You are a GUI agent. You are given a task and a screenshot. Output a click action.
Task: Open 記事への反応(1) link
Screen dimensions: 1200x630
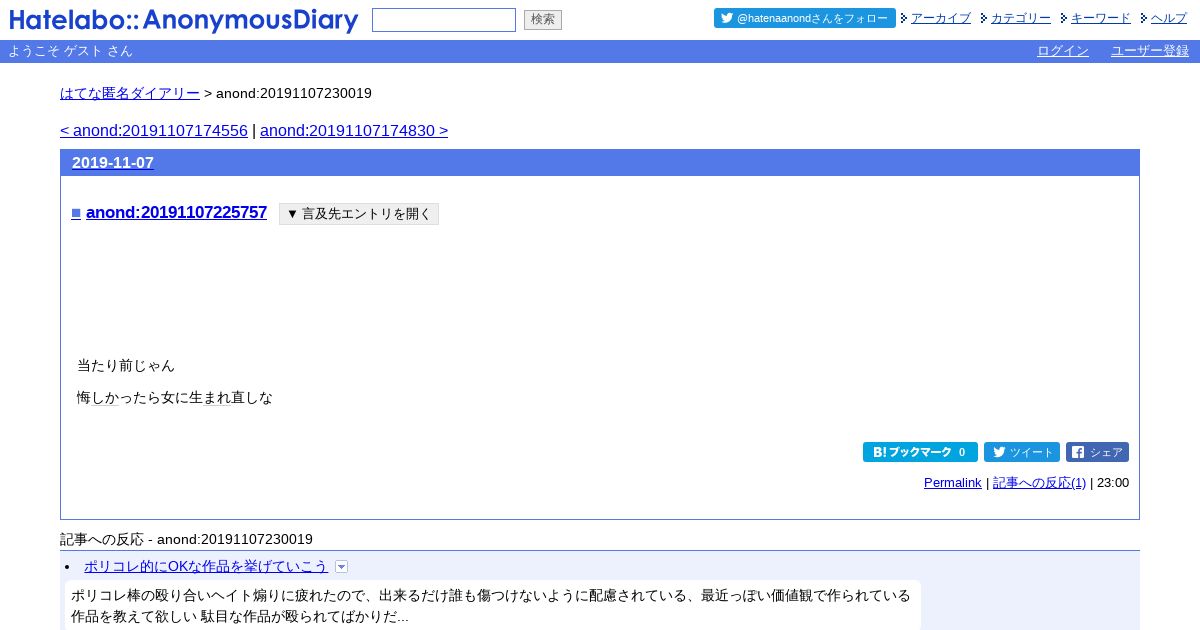pos(1040,483)
